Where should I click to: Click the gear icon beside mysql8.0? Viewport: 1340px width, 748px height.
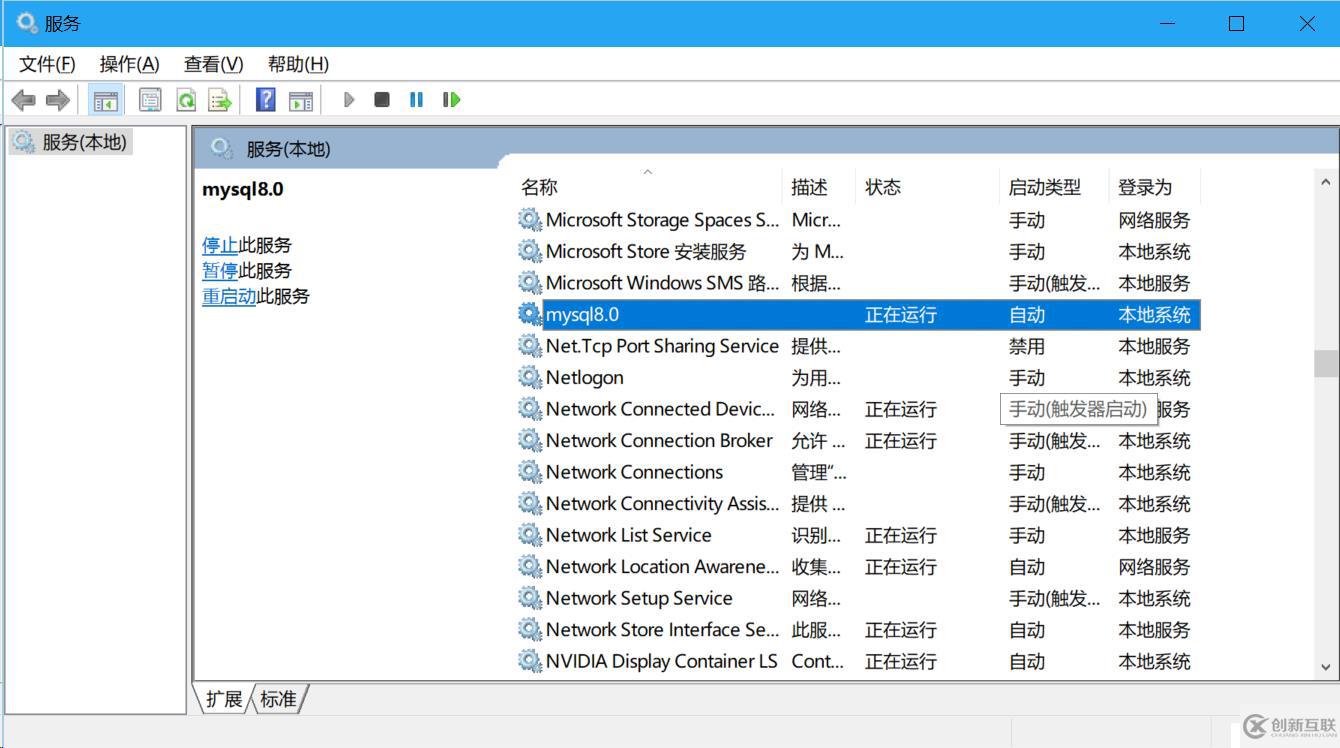530,314
